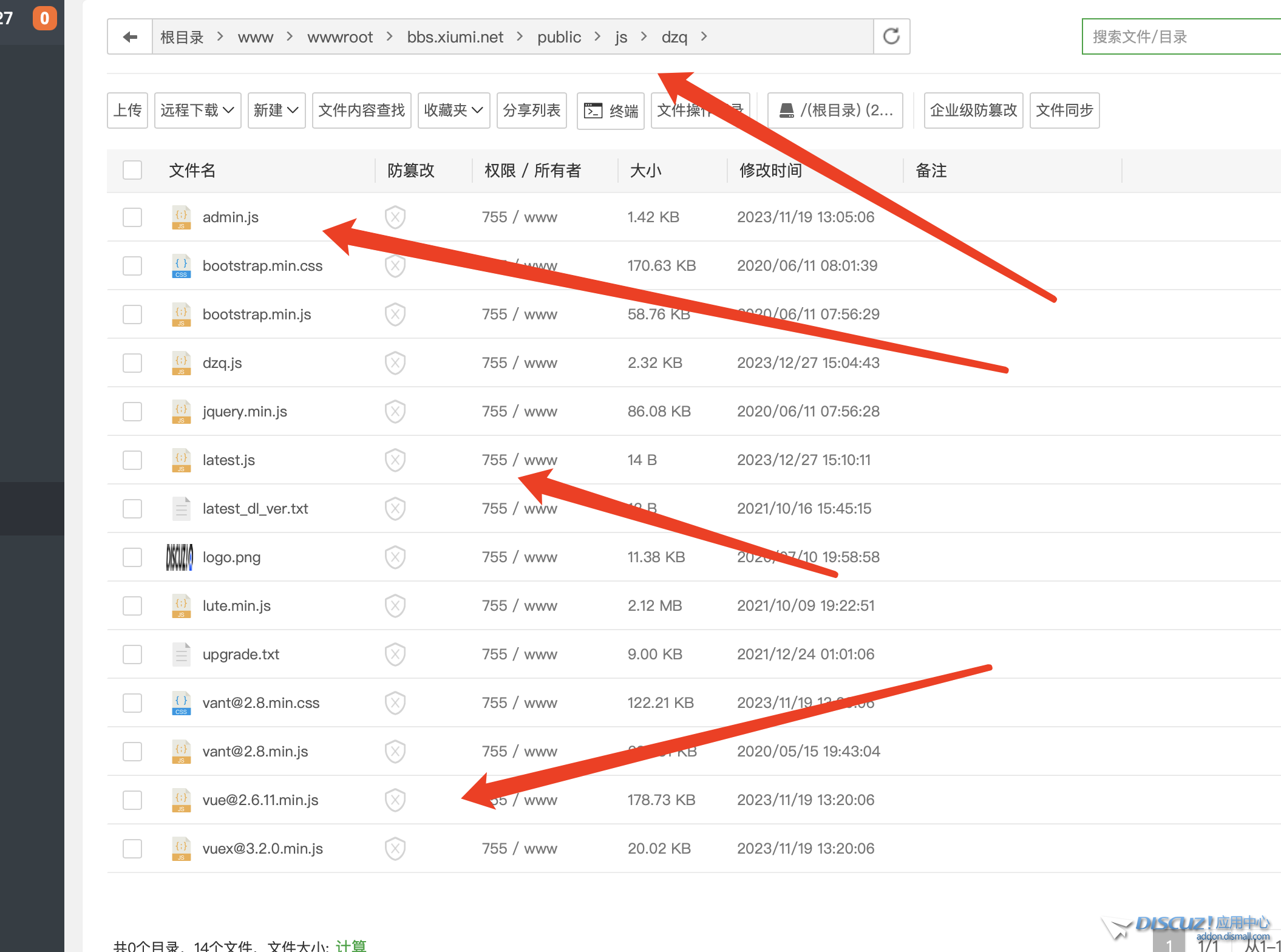Click the refresh directory icon
The width and height of the screenshot is (1281, 952).
pos(891,36)
